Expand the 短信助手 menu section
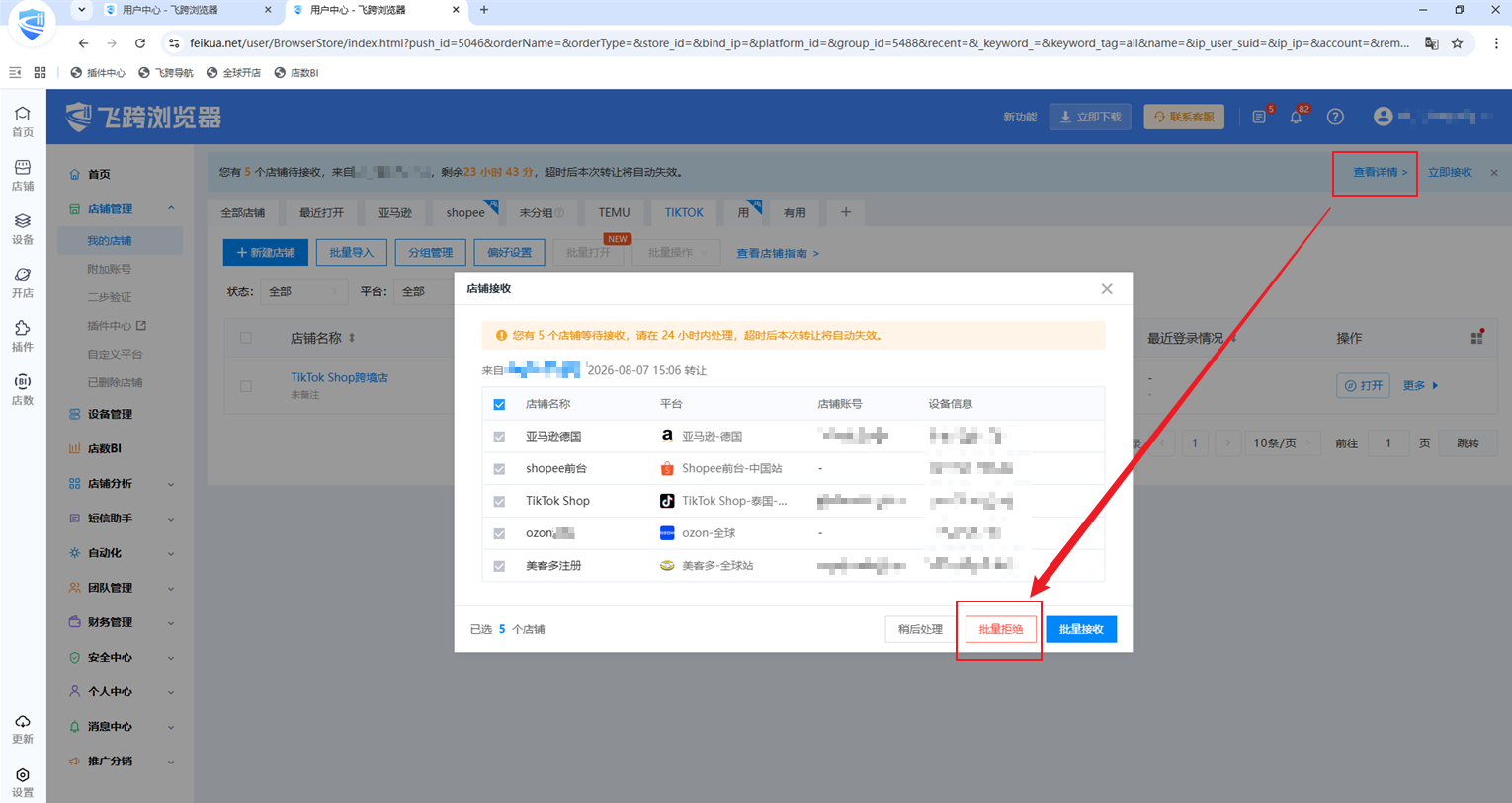The image size is (1512, 803). (x=171, y=519)
